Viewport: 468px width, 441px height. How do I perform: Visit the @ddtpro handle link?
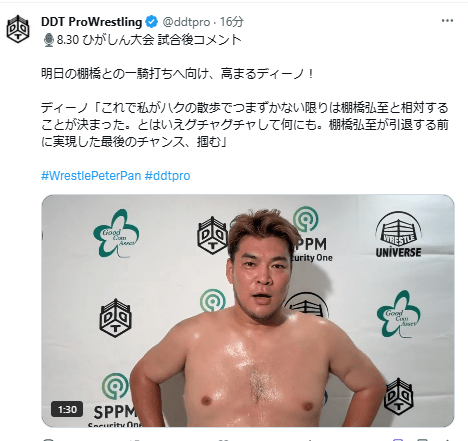pyautogui.click(x=186, y=22)
